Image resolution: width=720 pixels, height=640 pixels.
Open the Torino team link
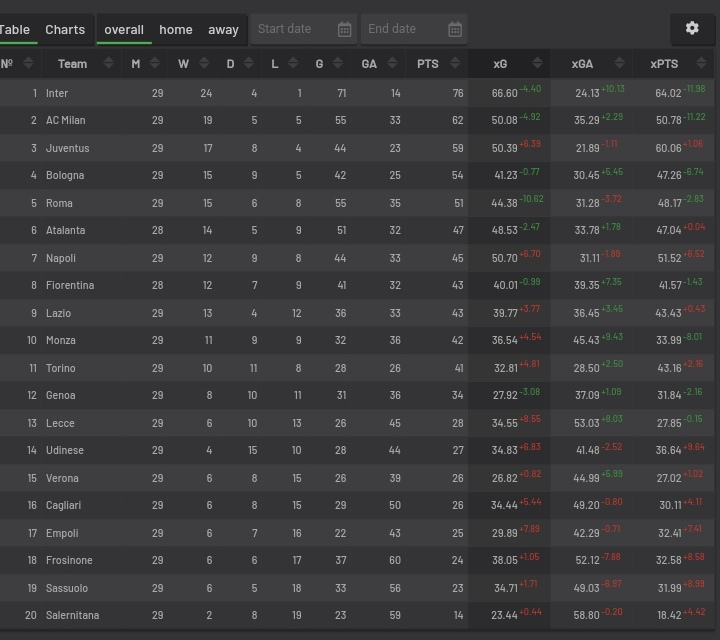tap(61, 368)
